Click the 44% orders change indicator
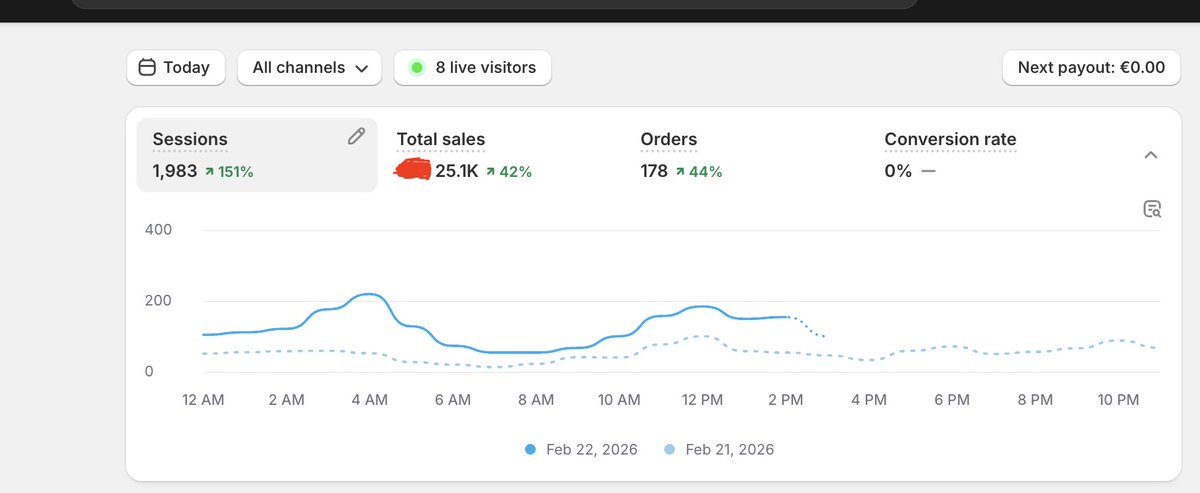1200x493 pixels. 699,172
